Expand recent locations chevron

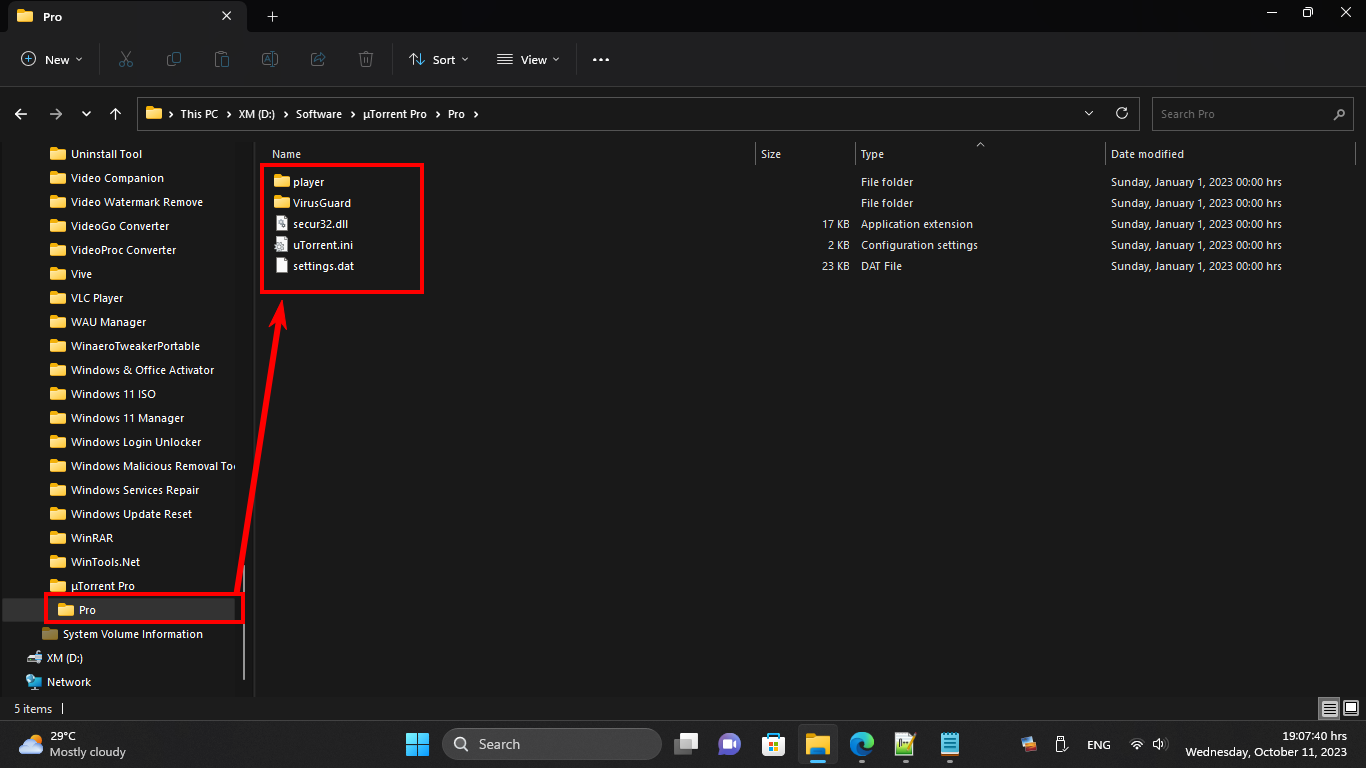pyautogui.click(x=86, y=114)
